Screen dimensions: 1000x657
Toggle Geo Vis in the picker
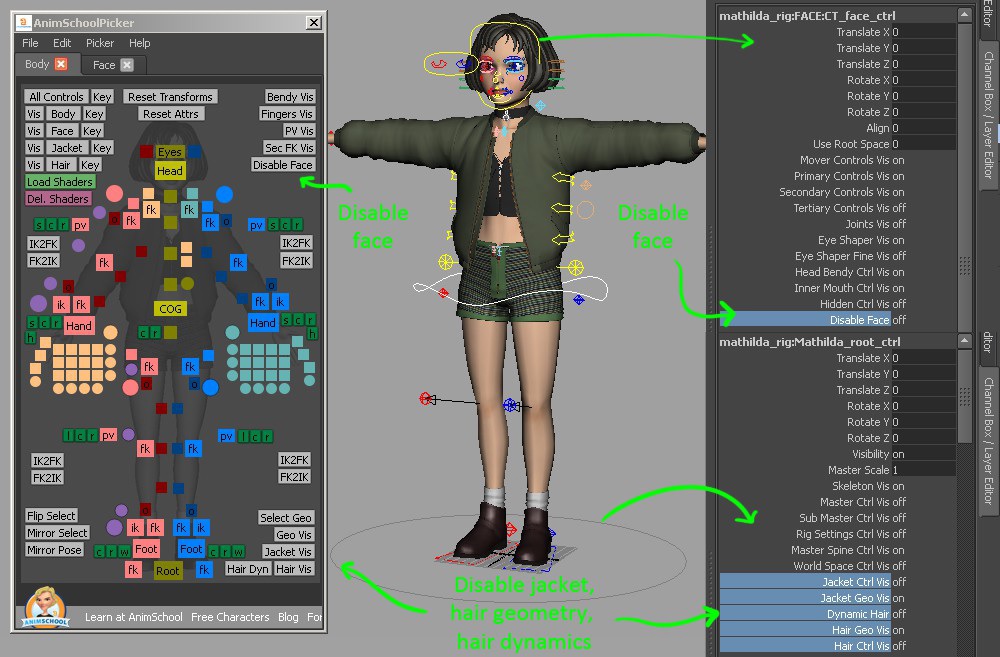(x=293, y=535)
